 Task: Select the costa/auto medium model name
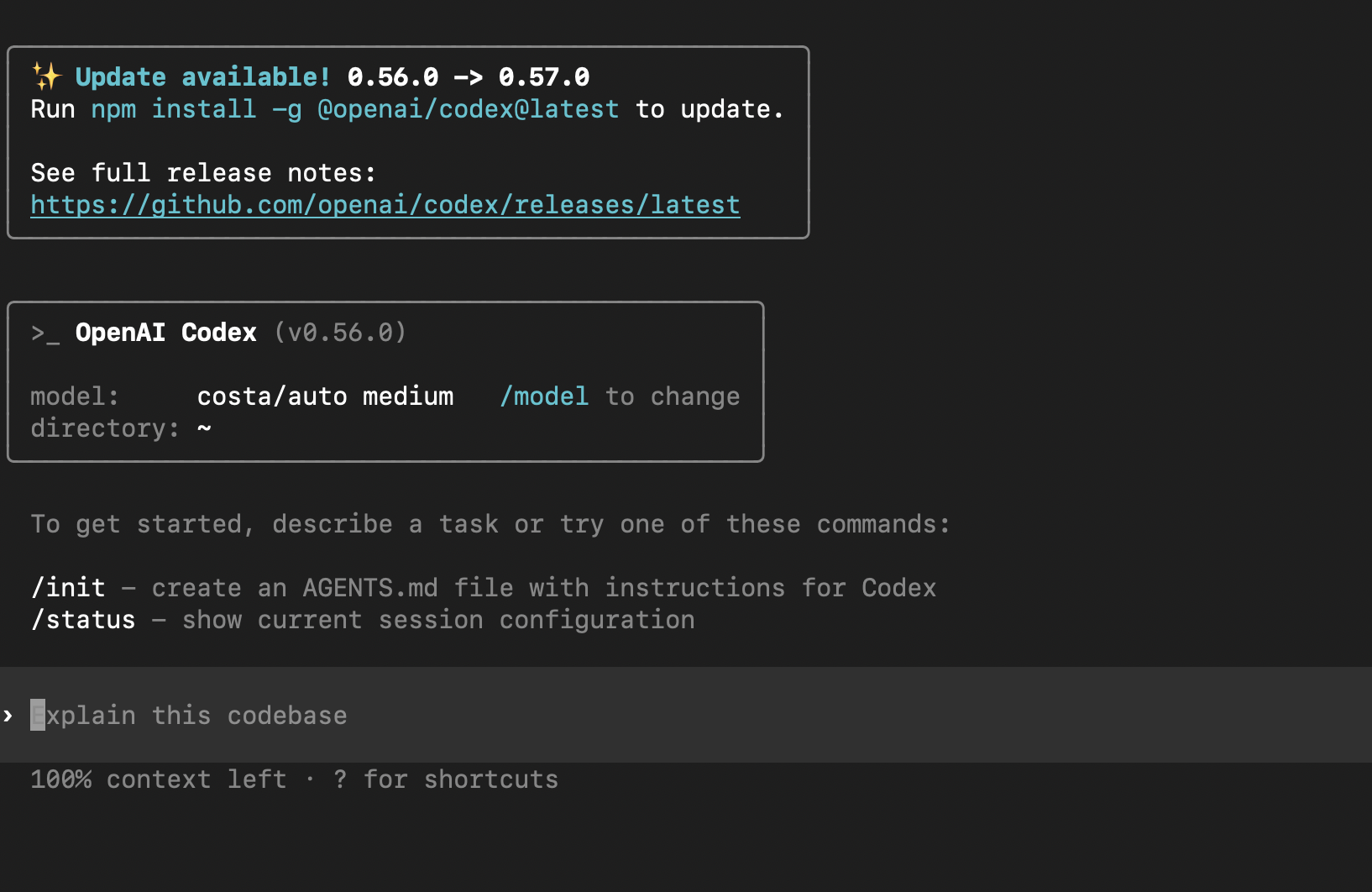(325, 396)
